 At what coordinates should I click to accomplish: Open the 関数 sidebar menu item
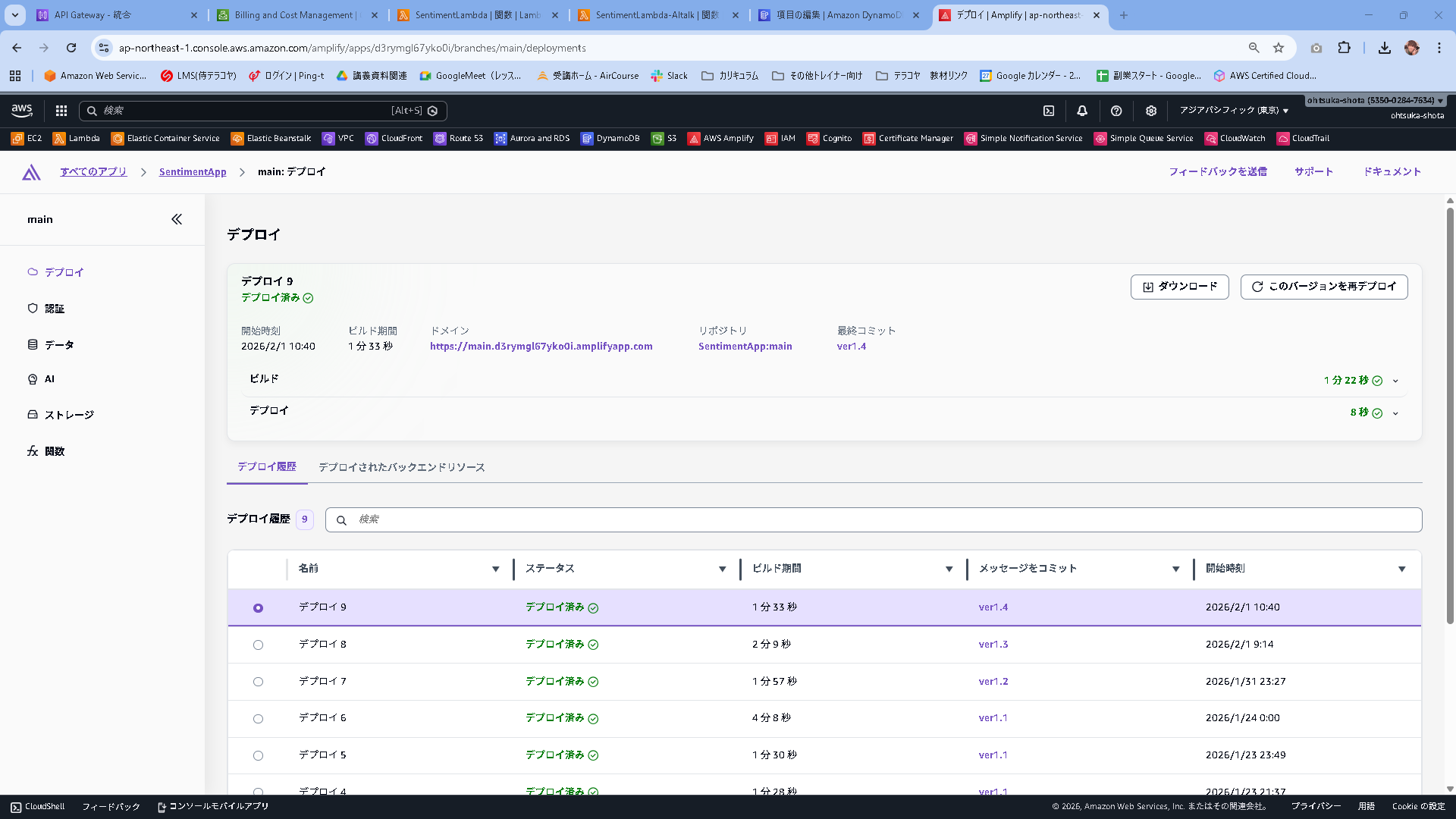55,451
